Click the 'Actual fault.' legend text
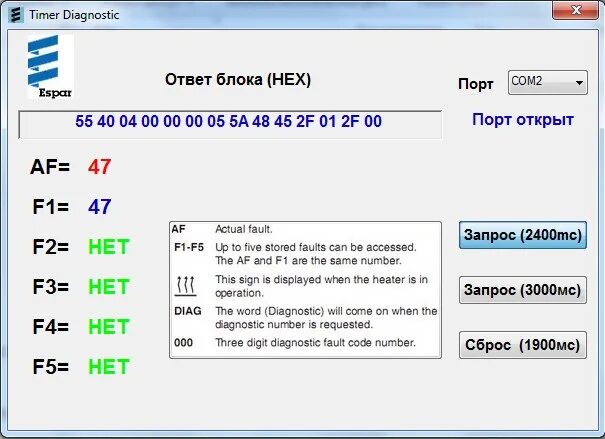The height and width of the screenshot is (439, 605). tap(244, 229)
